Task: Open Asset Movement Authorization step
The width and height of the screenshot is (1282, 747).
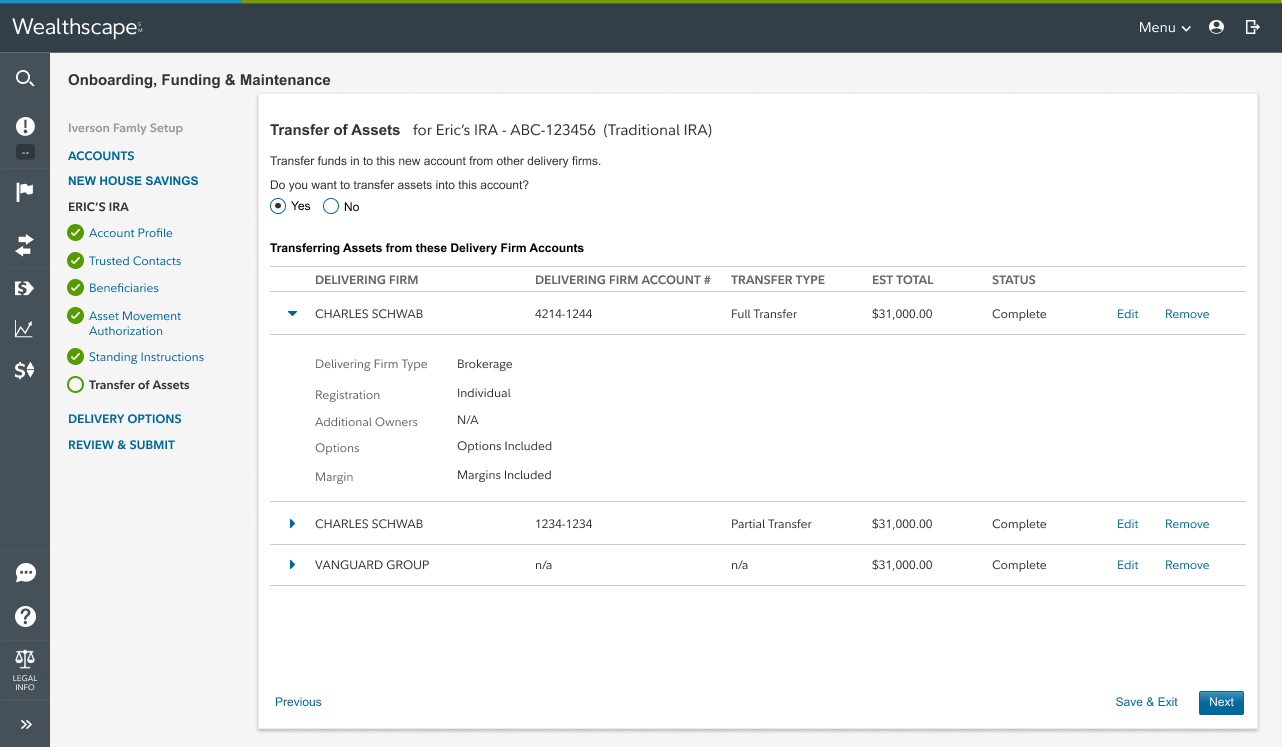Action: click(135, 323)
